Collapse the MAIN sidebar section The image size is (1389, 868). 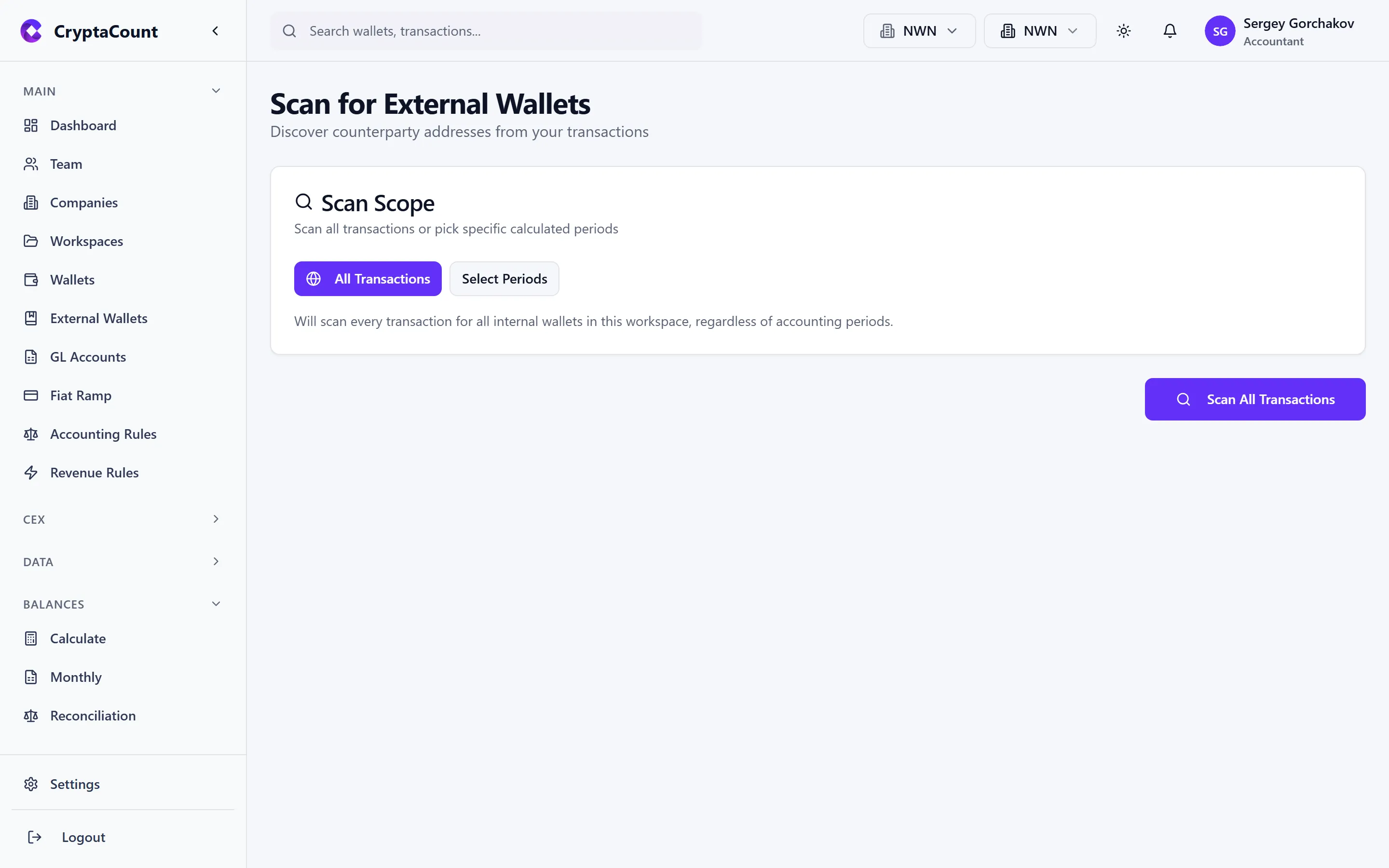[215, 91]
